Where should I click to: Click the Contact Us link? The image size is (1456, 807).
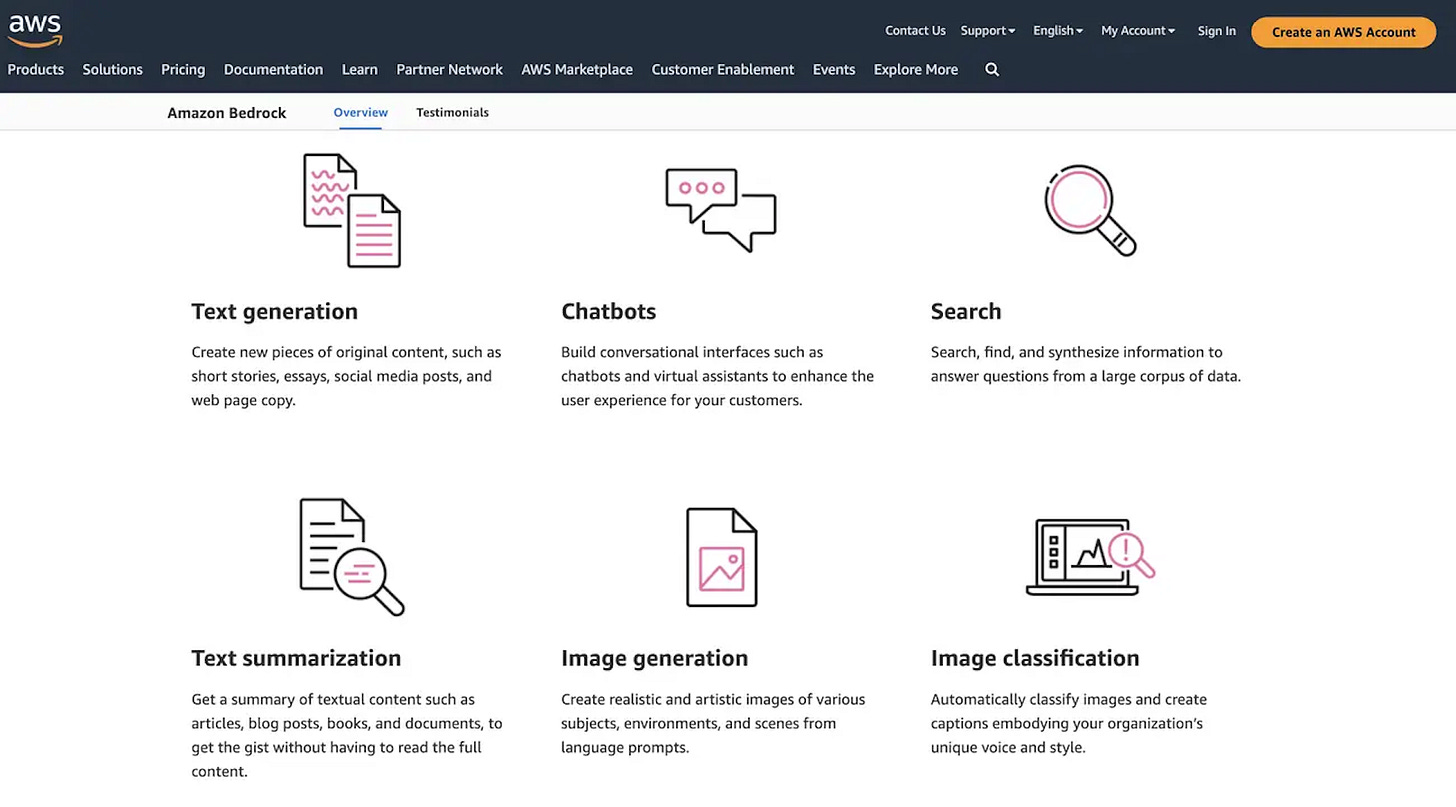tap(915, 31)
